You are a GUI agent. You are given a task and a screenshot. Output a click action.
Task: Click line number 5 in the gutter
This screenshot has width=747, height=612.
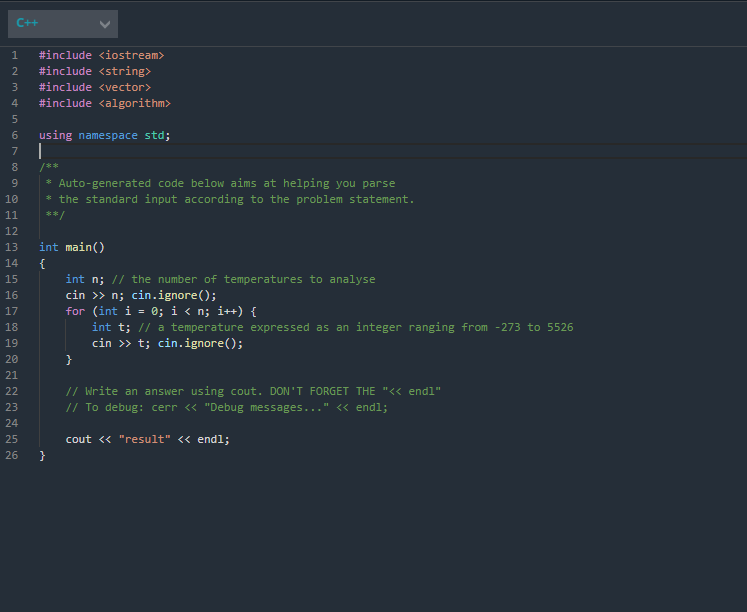click(x=15, y=119)
